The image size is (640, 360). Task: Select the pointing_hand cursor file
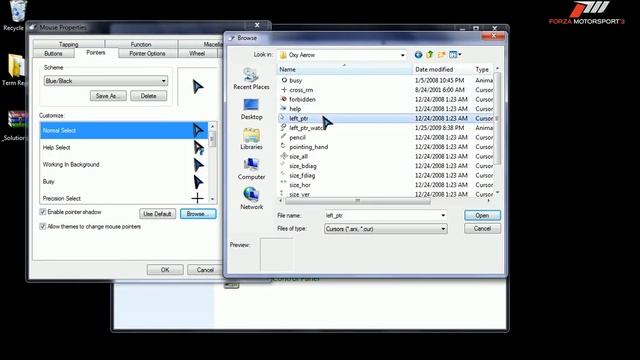pyautogui.click(x=308, y=147)
